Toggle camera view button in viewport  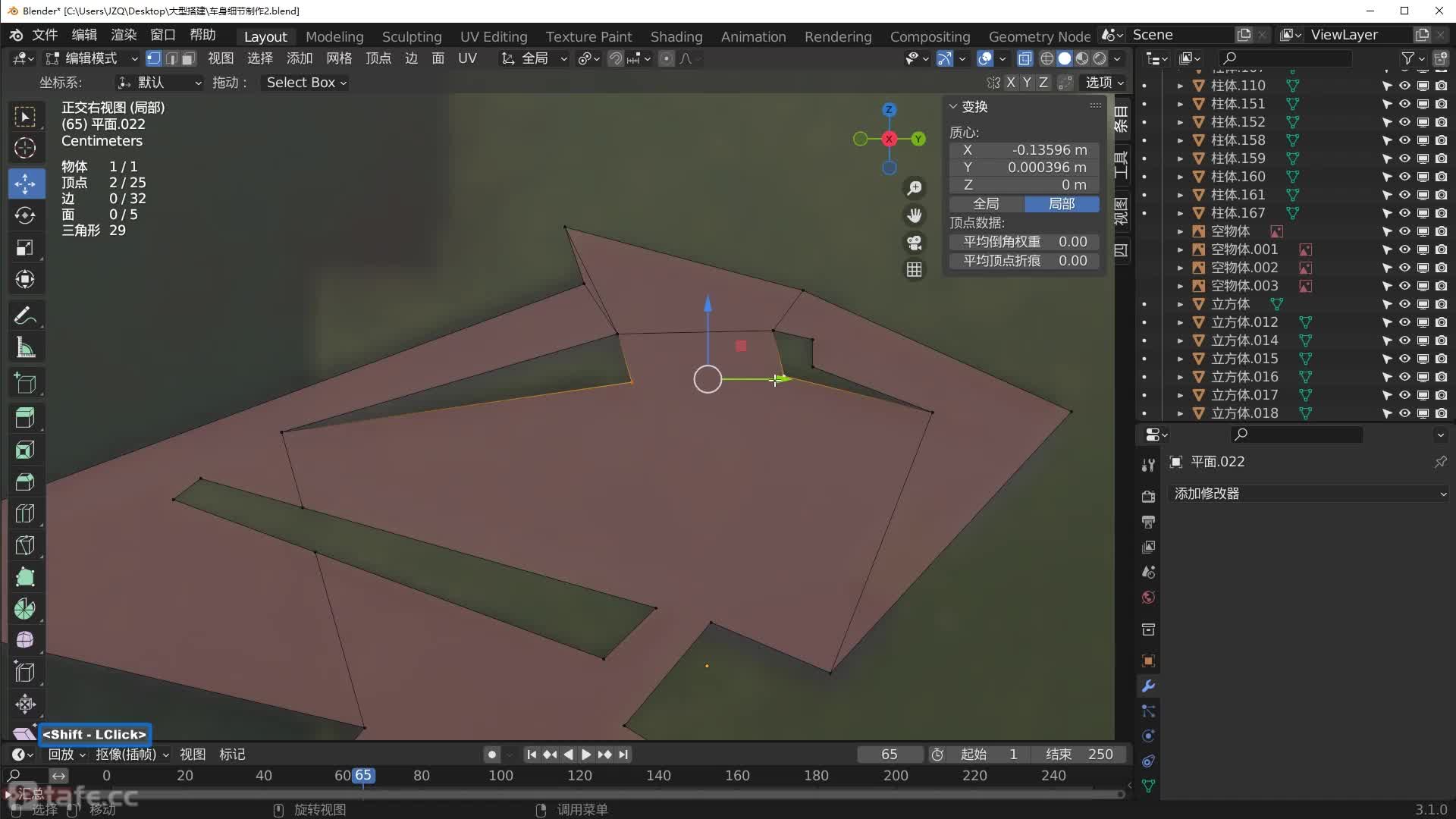pyautogui.click(x=915, y=243)
